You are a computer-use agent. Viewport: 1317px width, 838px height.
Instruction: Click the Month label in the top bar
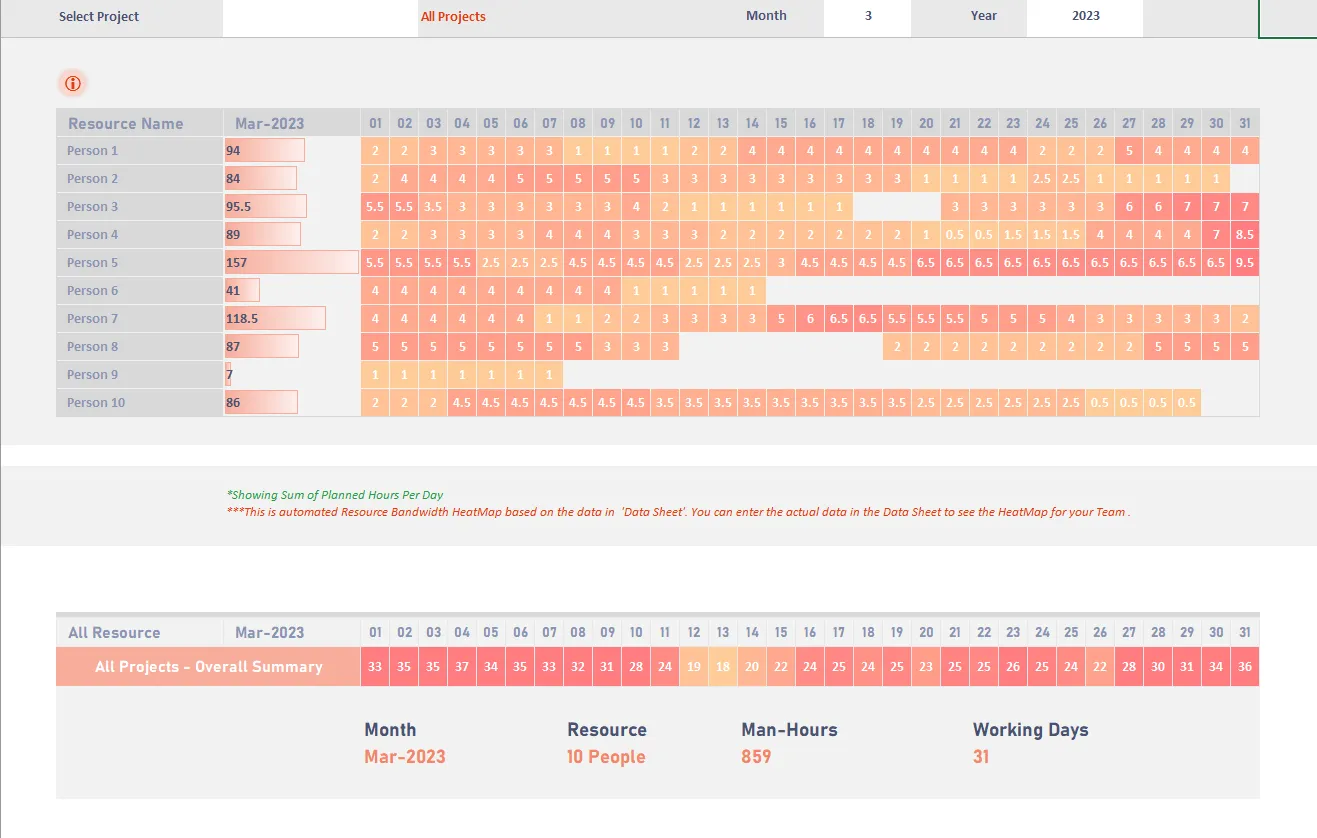(x=766, y=16)
